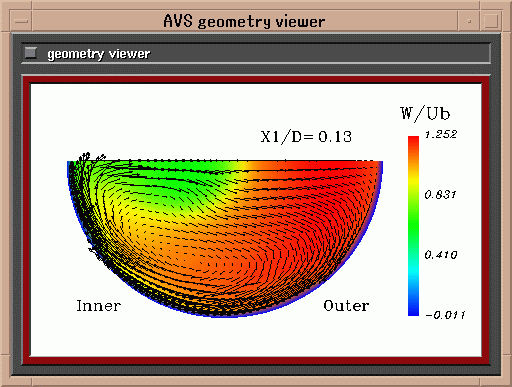Open the window menu button in title bar
Screen dimensions: 512x387
[22, 21]
